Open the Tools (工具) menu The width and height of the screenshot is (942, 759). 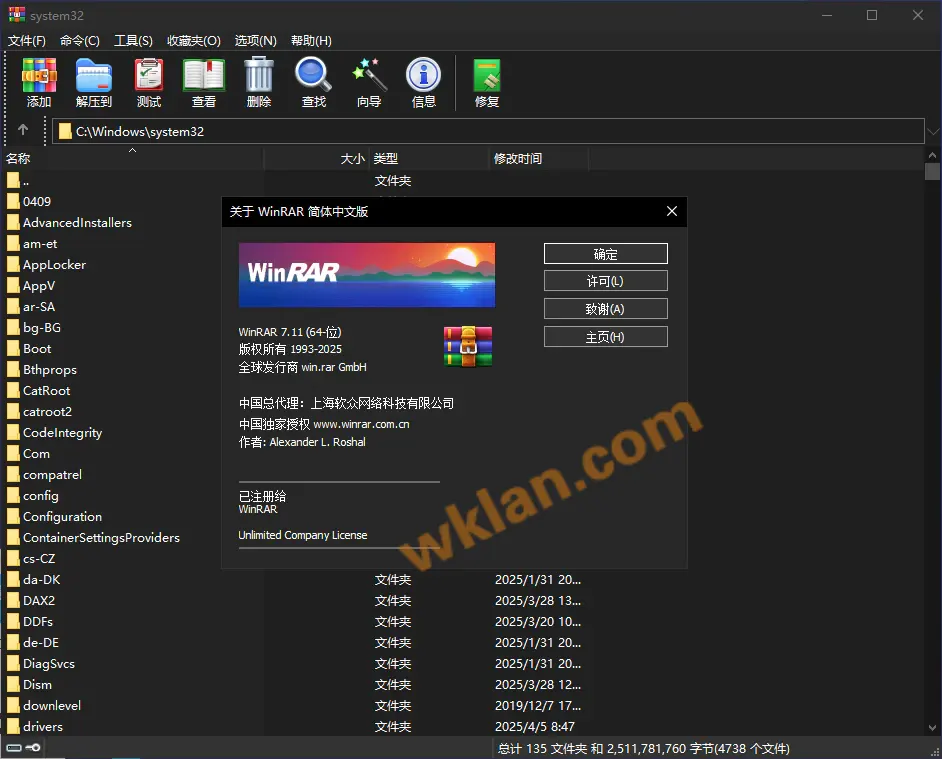click(x=133, y=40)
